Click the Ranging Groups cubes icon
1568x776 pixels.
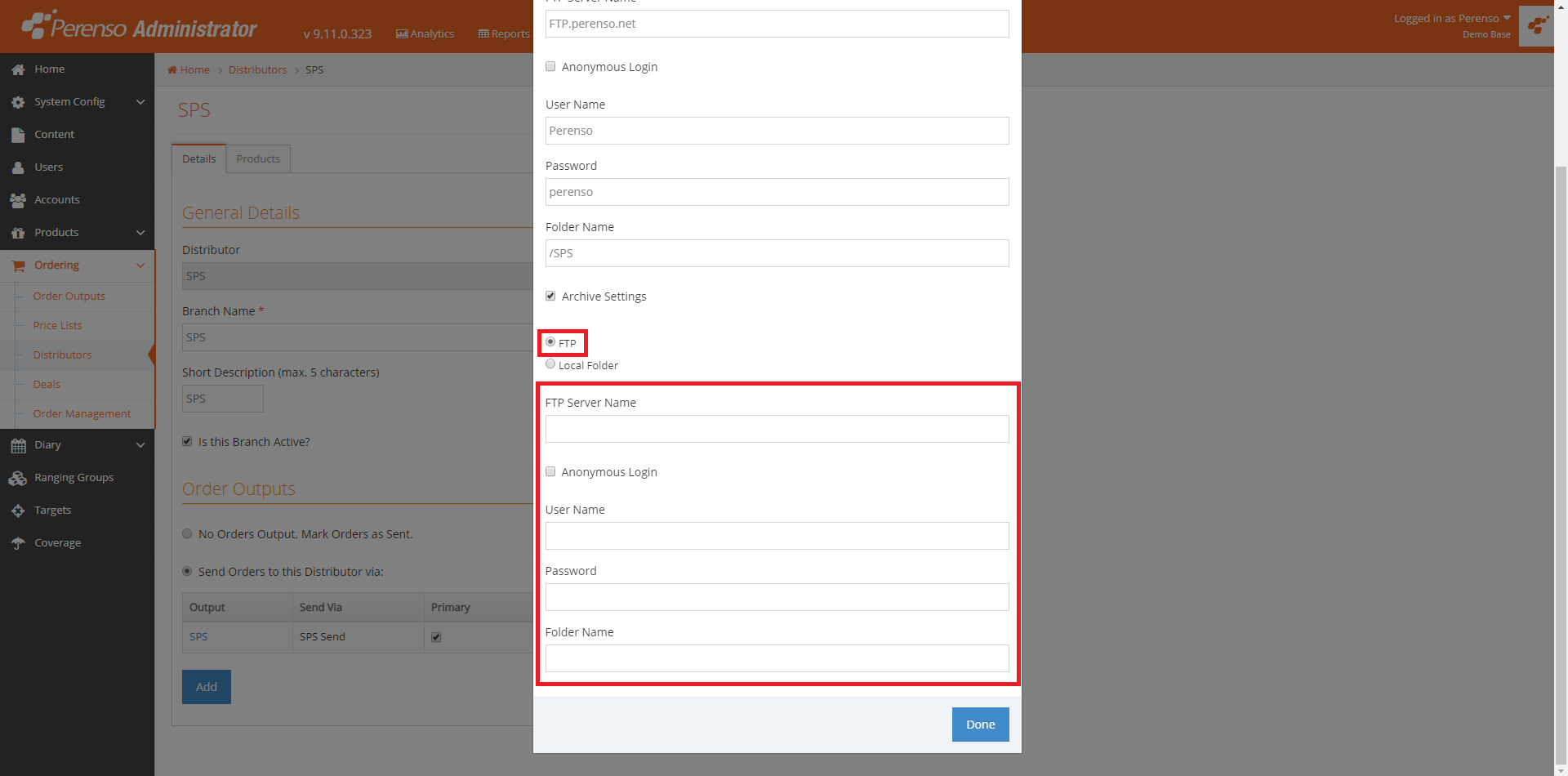click(x=18, y=478)
